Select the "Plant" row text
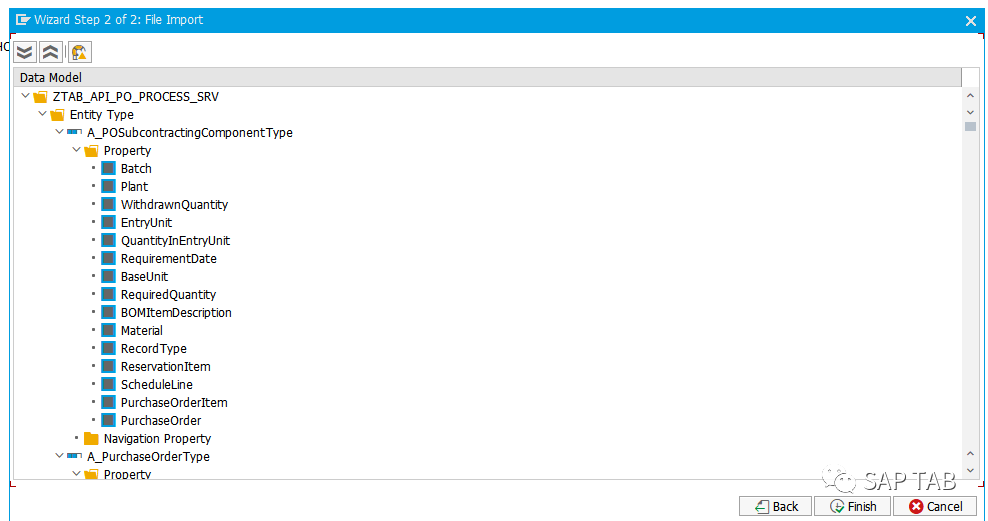 coord(134,186)
